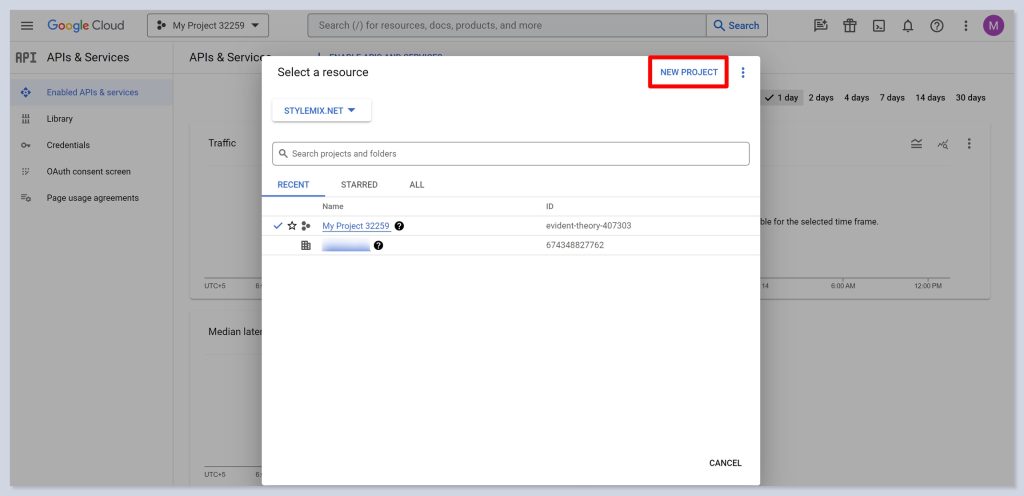Activate Cloud Shell terminal icon
This screenshot has width=1024, height=496.
pyautogui.click(x=879, y=26)
